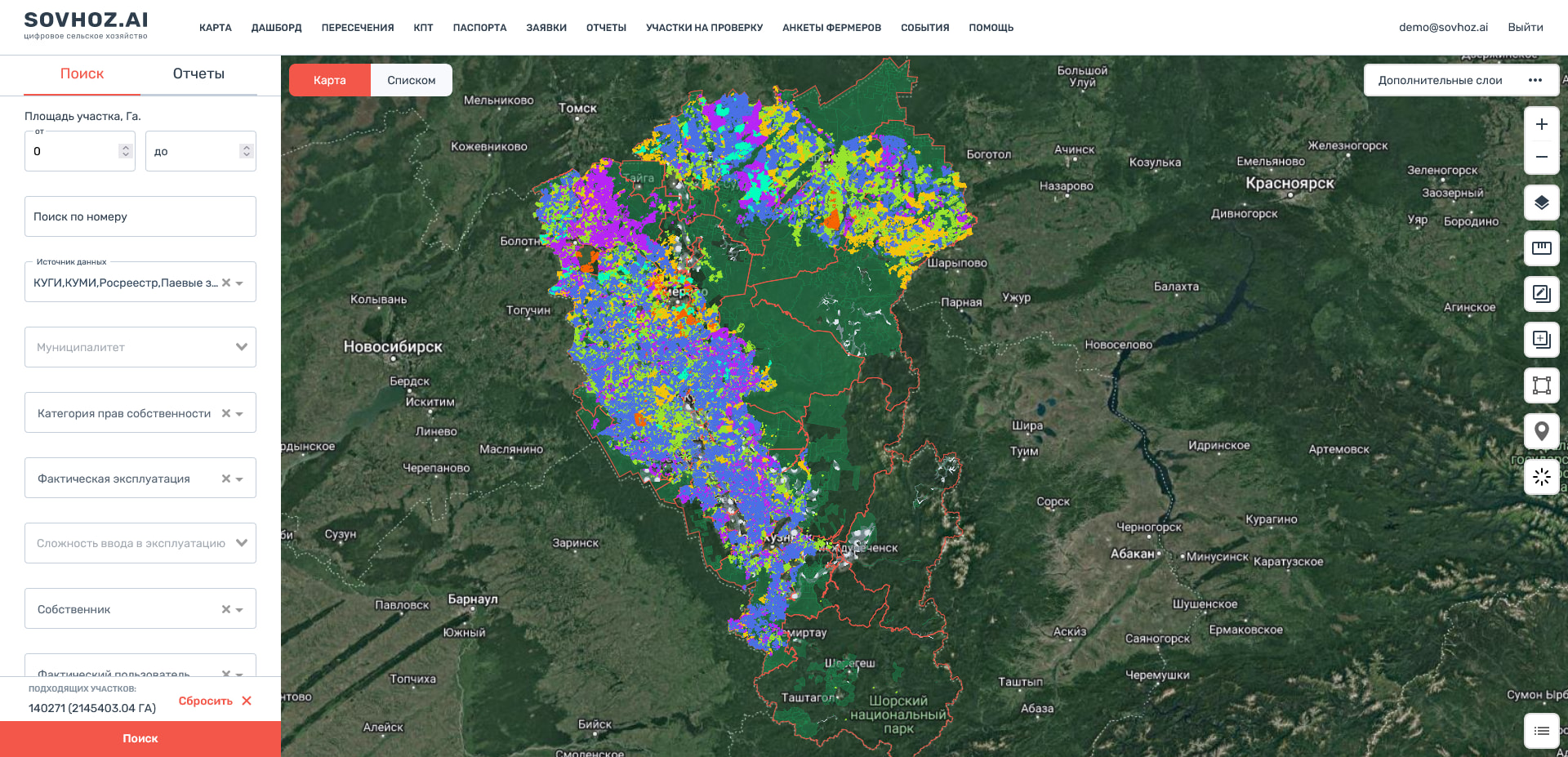Select the Карта view toggle
The width and height of the screenshot is (1568, 757).
pos(330,80)
